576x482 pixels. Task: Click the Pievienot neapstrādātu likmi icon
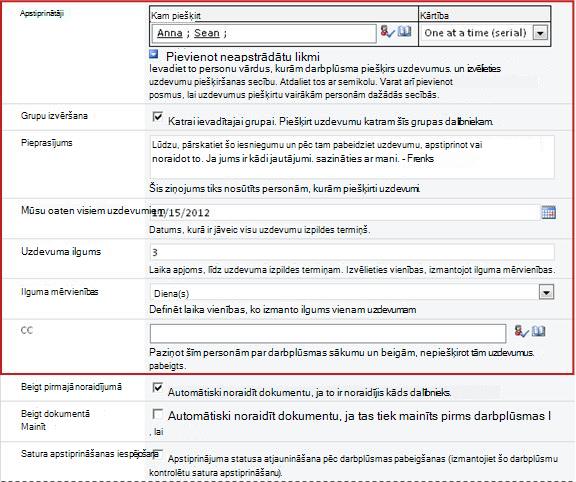[x=154, y=54]
